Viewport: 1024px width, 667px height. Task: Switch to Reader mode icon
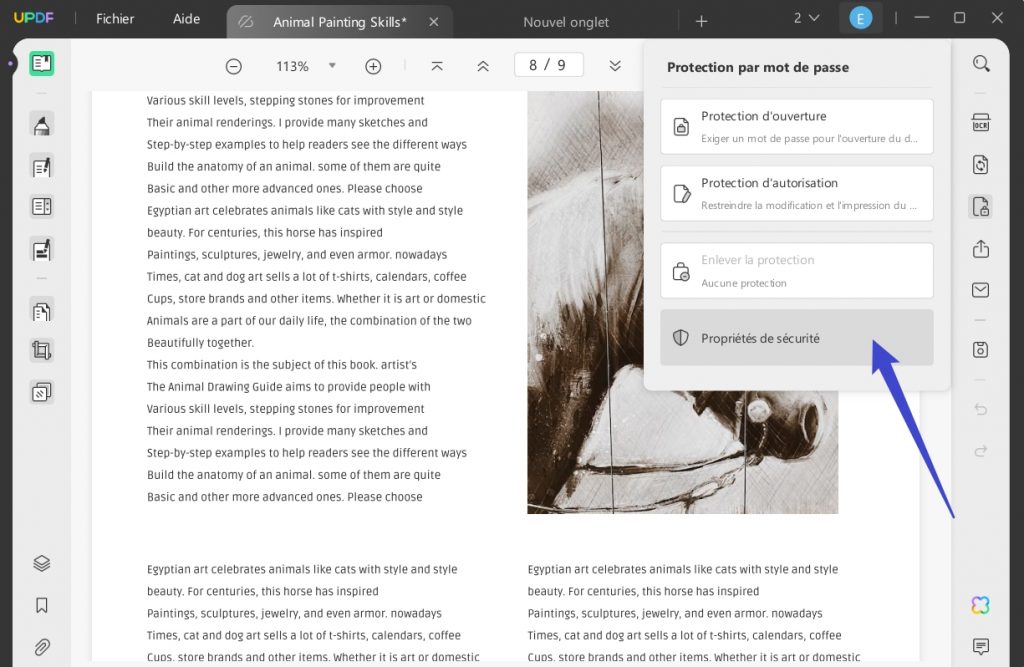(x=41, y=63)
